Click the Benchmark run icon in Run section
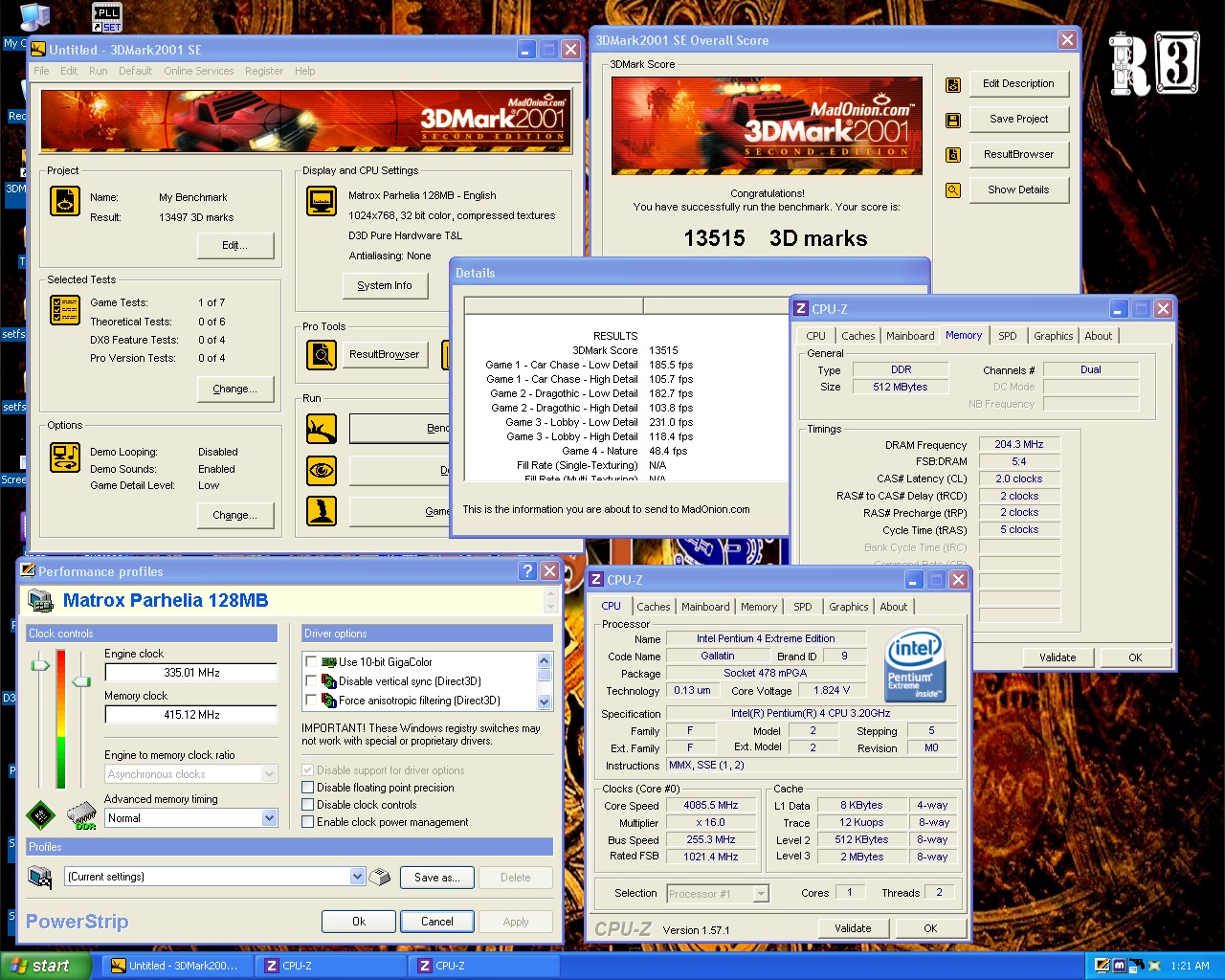Screen dimensions: 1225x980 coord(322,429)
